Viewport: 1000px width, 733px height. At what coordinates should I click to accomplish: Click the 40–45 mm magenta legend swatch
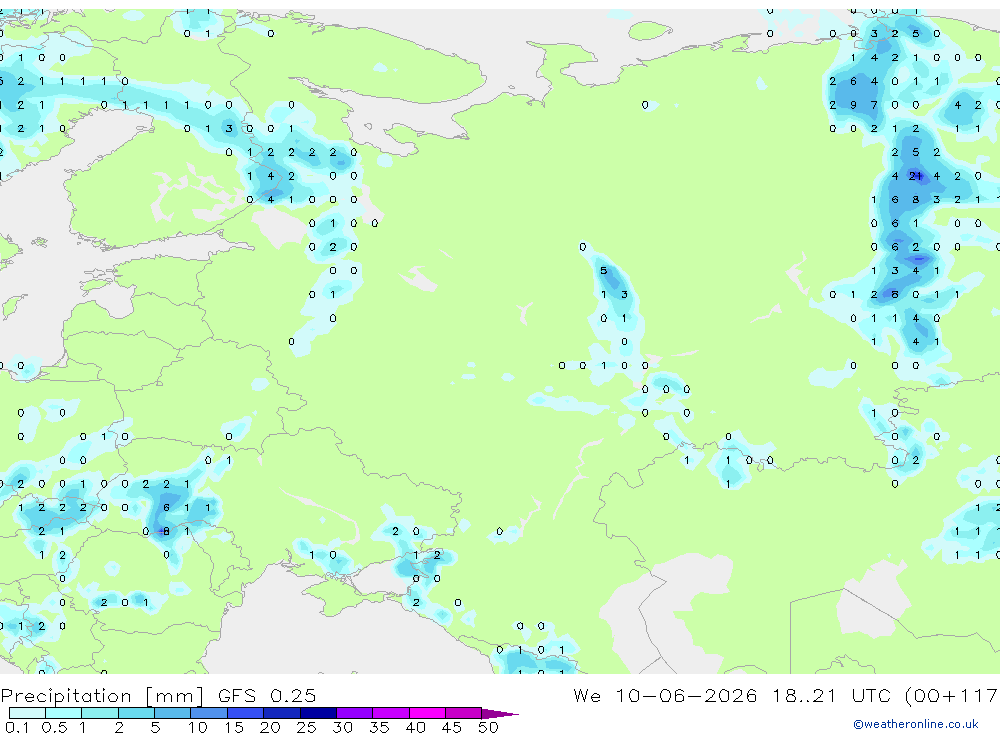tap(427, 713)
